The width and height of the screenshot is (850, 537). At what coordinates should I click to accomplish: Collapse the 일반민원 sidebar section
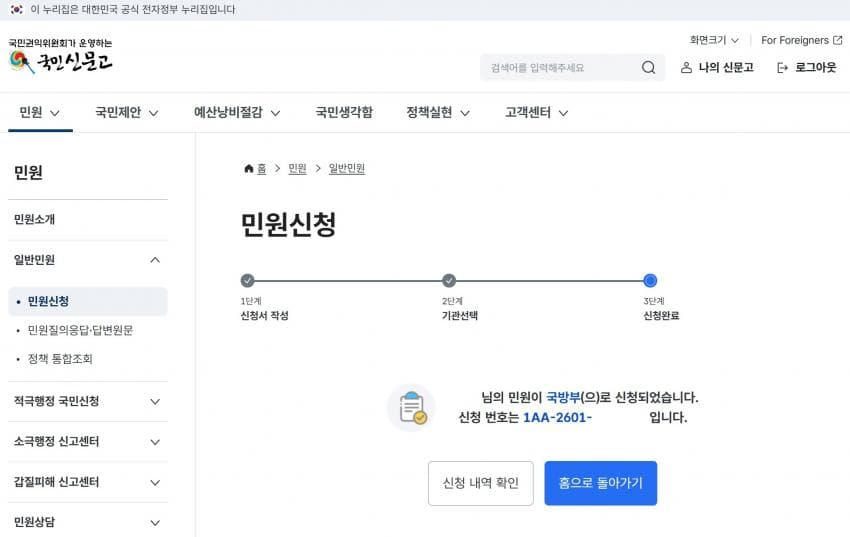pyautogui.click(x=155, y=260)
